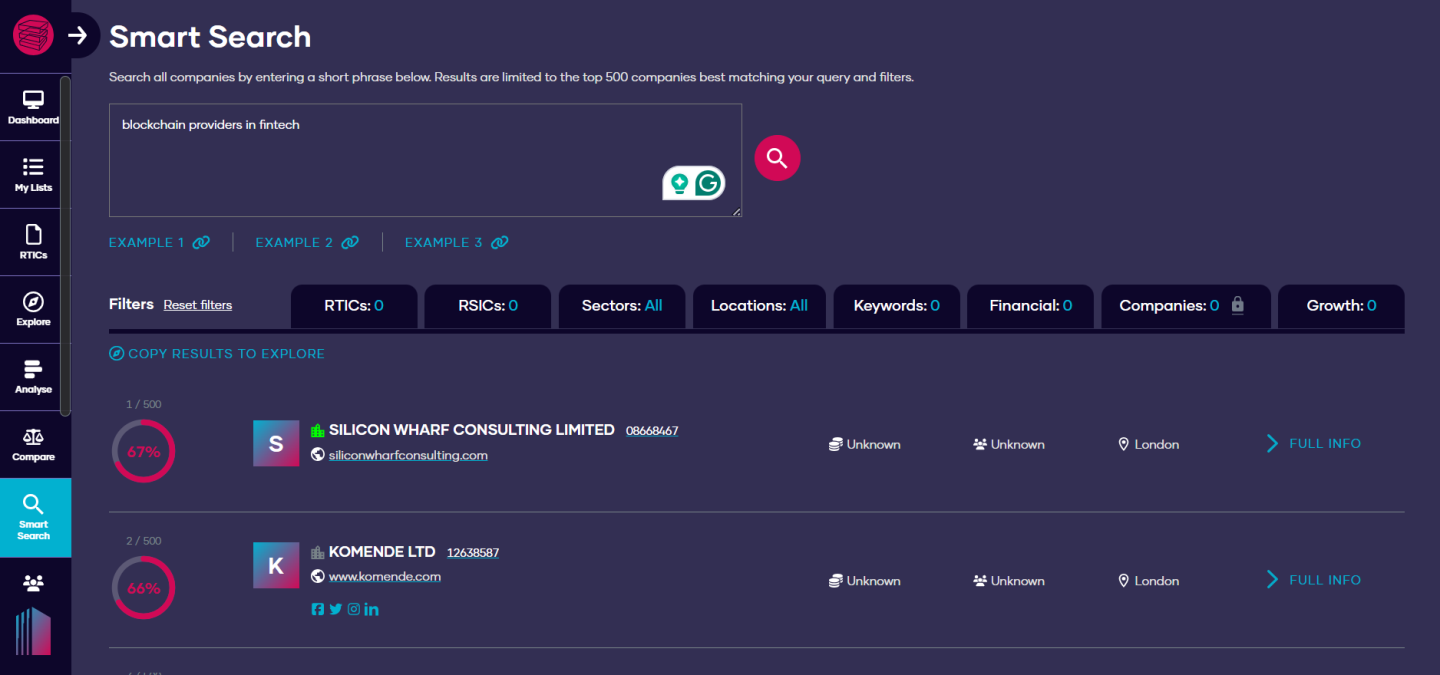Open the Sectors filter tab

tap(622, 306)
